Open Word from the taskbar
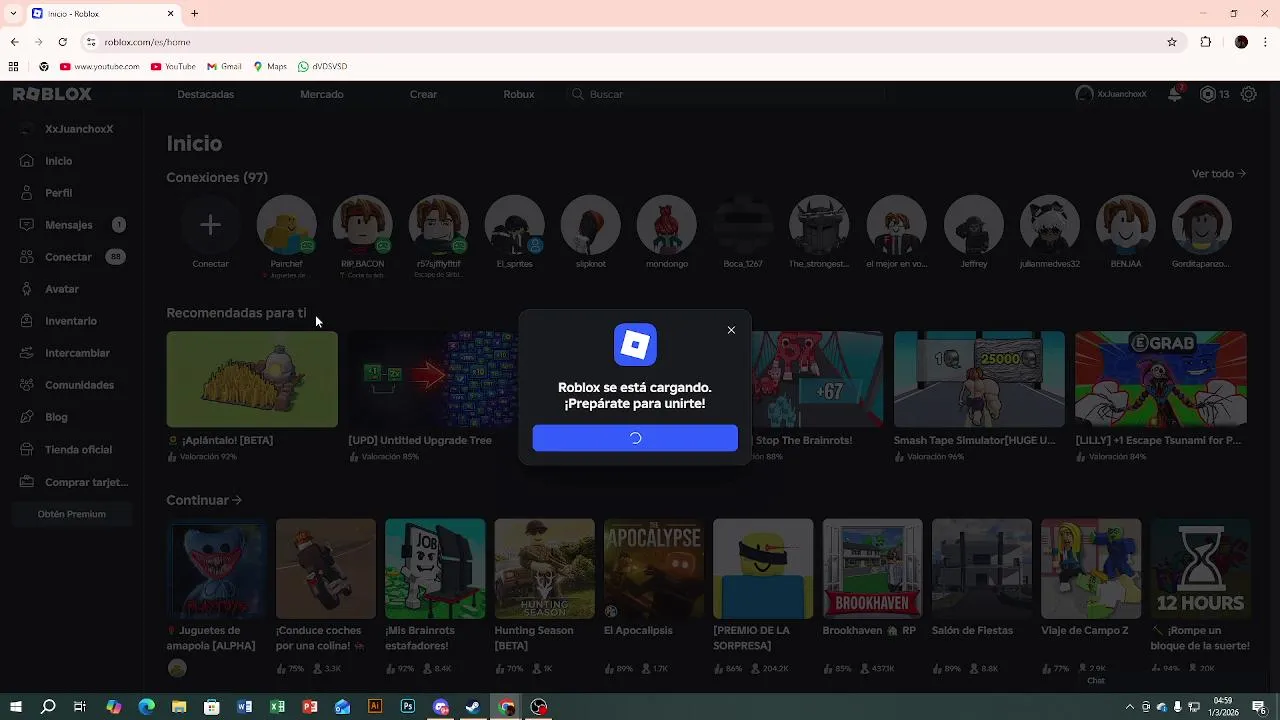Viewport: 1280px width, 720px height. point(245,707)
